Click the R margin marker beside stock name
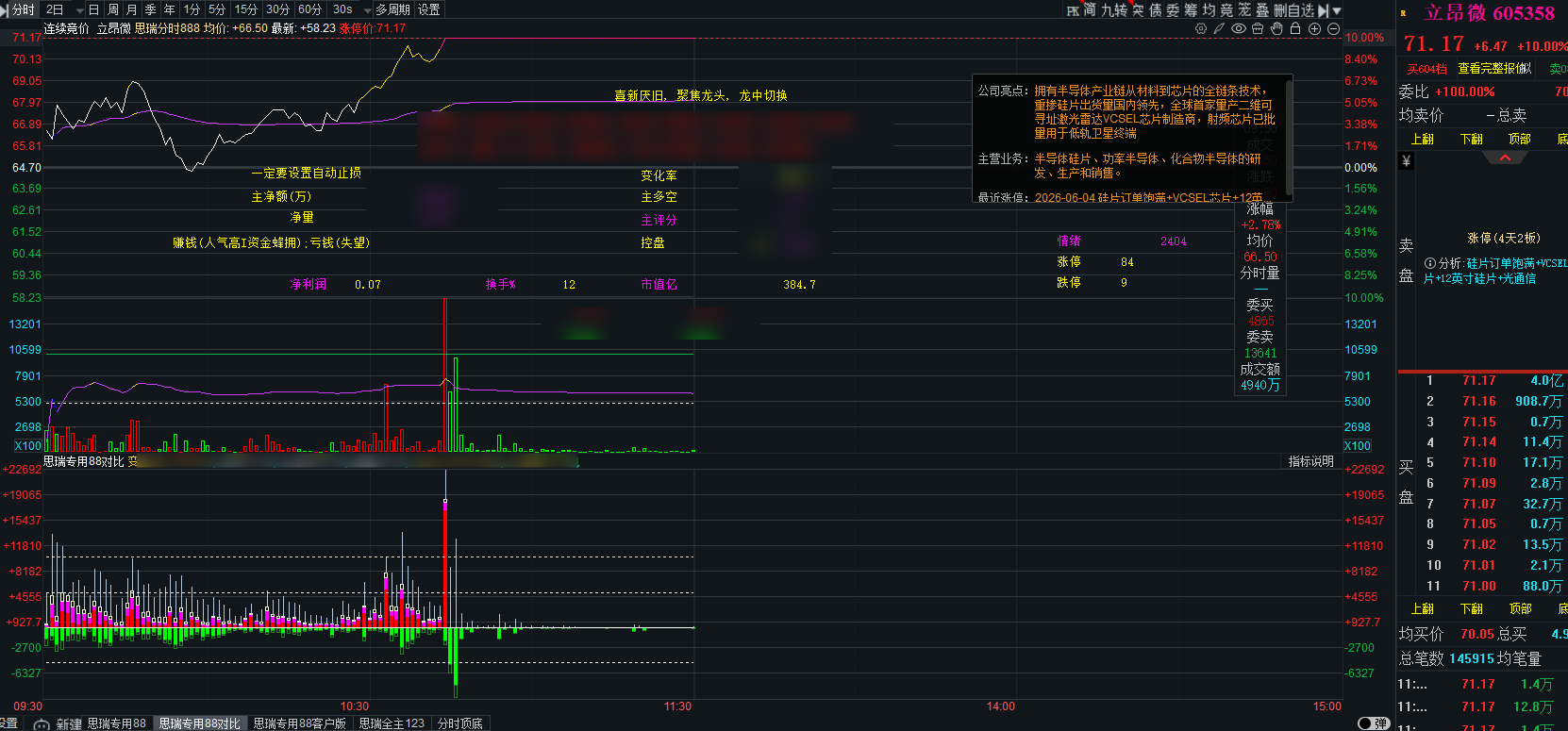The height and width of the screenshot is (731, 1568). (1403, 13)
